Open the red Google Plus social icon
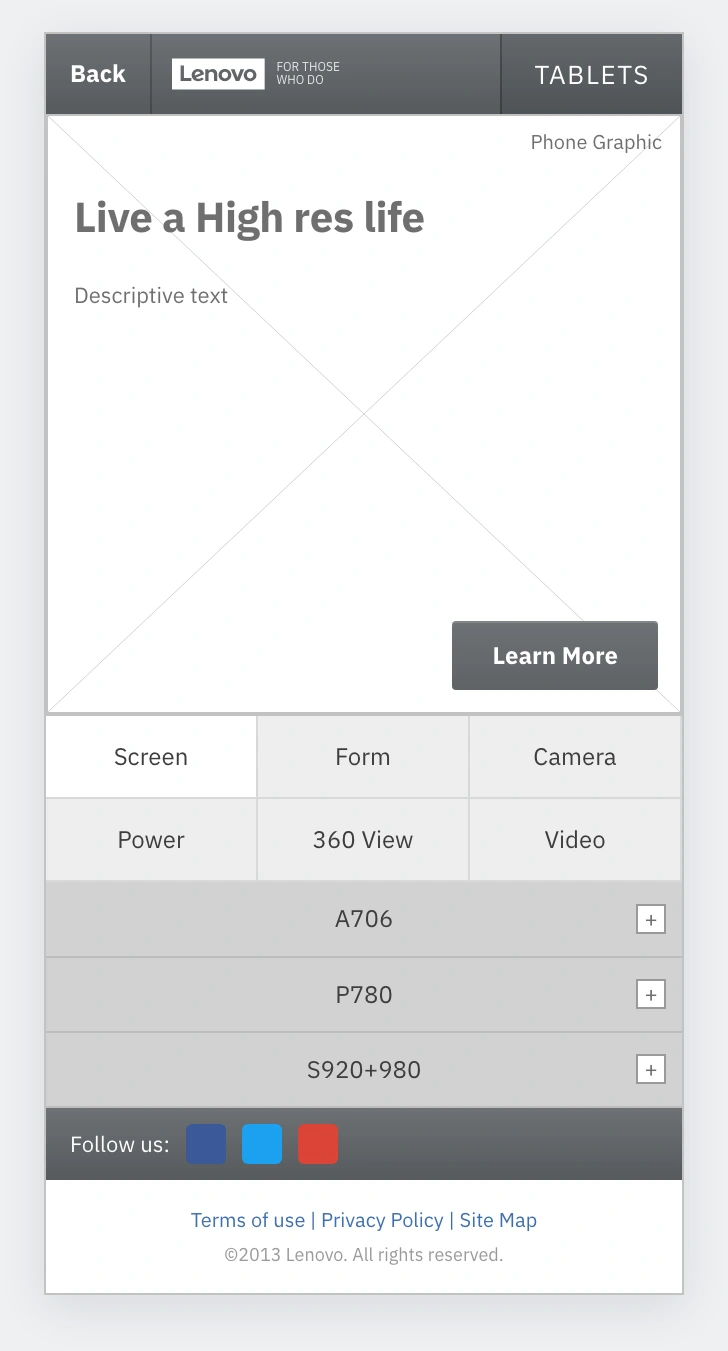728x1351 pixels. point(318,1144)
